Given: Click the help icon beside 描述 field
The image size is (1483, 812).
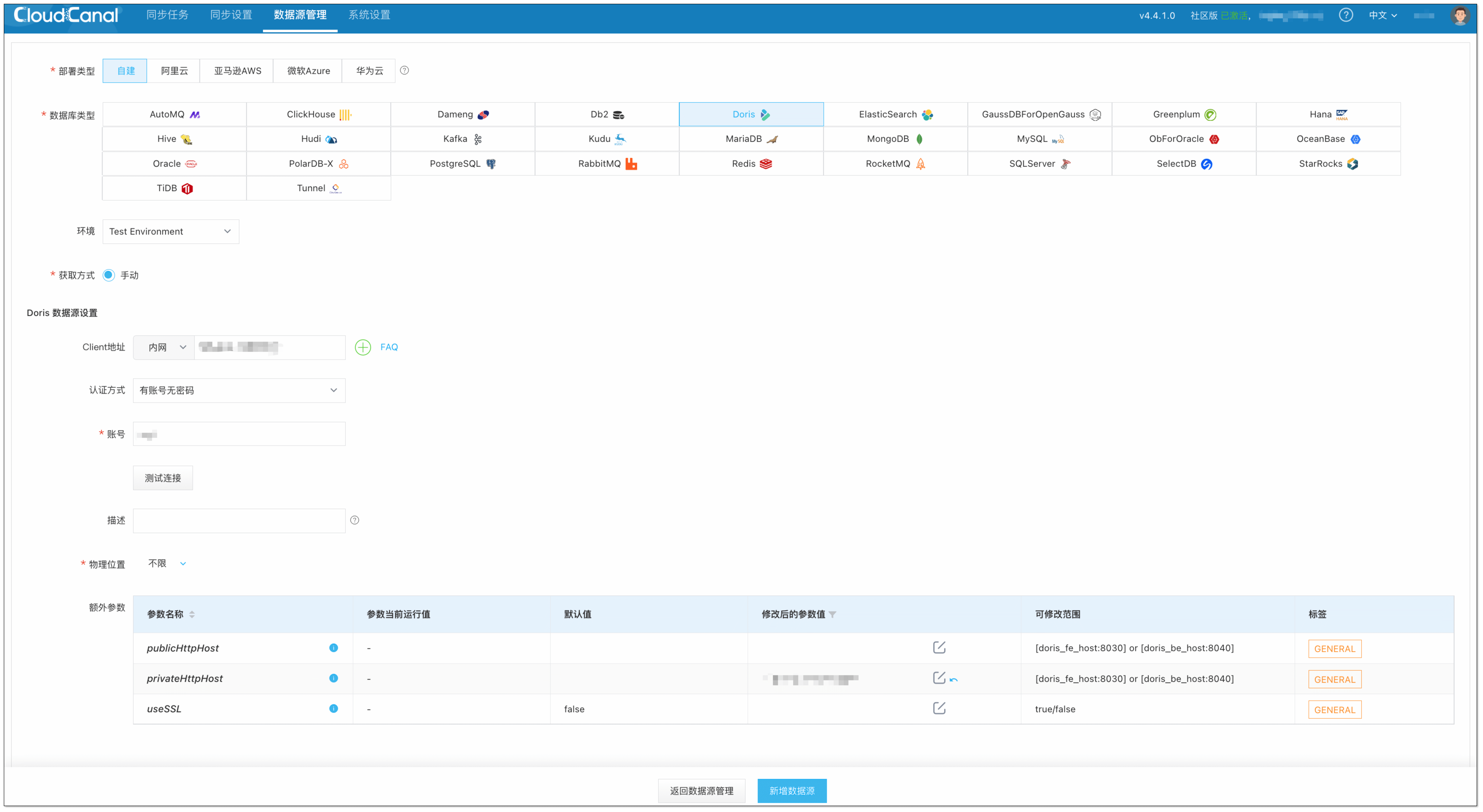Looking at the screenshot, I should coord(355,520).
